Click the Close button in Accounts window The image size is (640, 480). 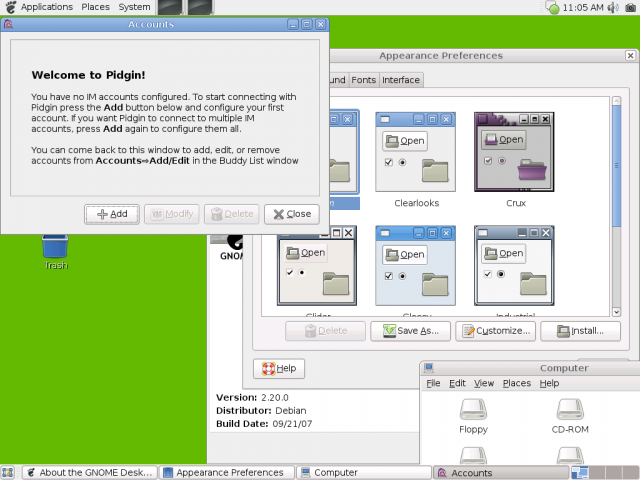tap(291, 214)
